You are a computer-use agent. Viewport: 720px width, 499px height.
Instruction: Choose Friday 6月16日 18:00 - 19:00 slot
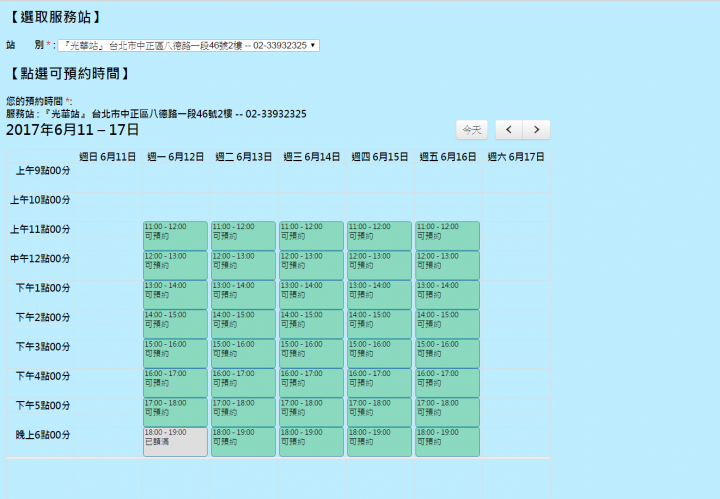tap(447, 442)
